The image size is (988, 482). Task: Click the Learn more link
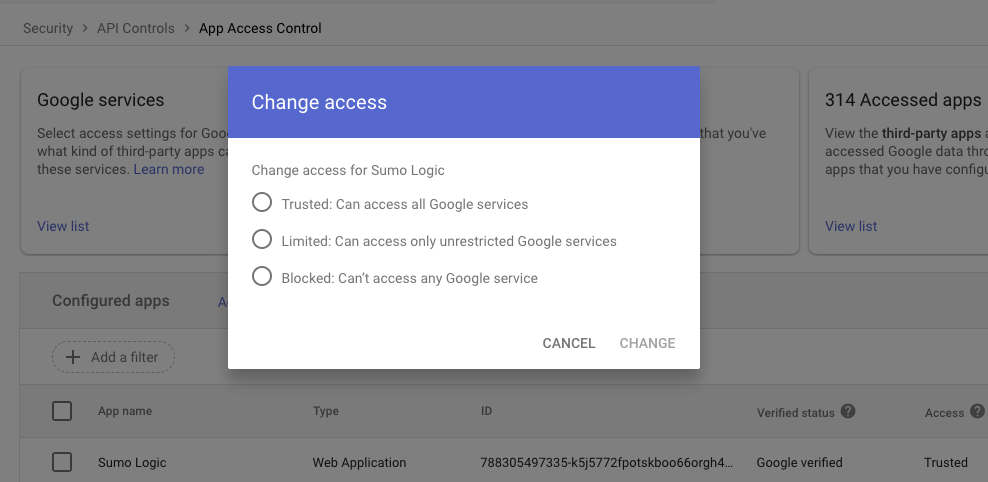click(x=169, y=170)
